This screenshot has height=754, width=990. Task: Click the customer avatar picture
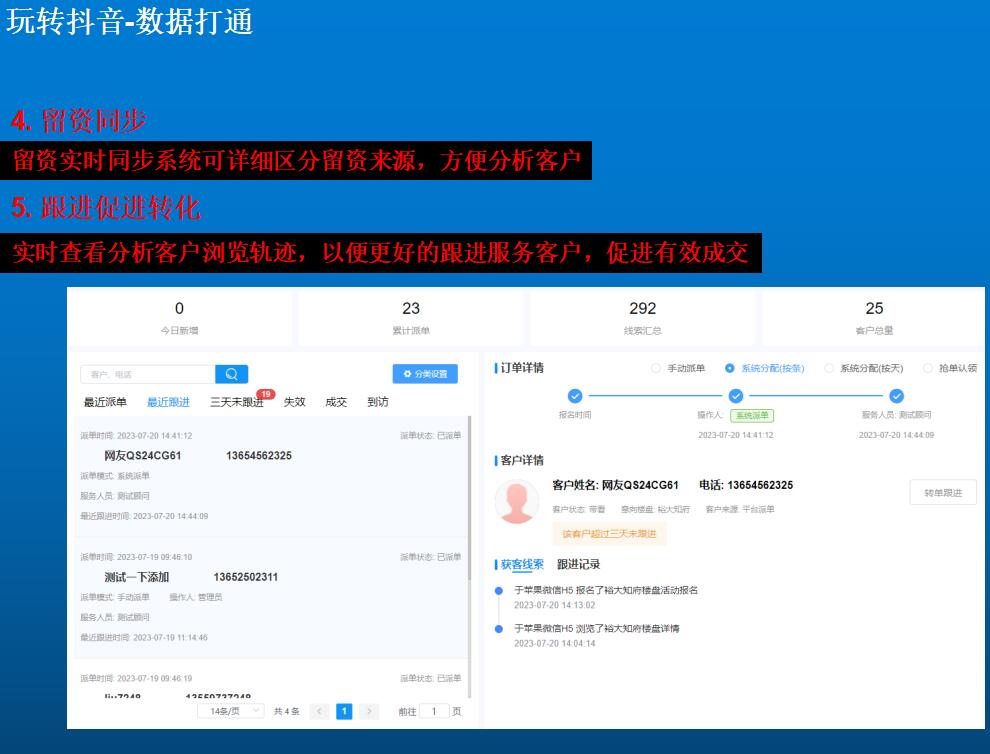point(516,501)
